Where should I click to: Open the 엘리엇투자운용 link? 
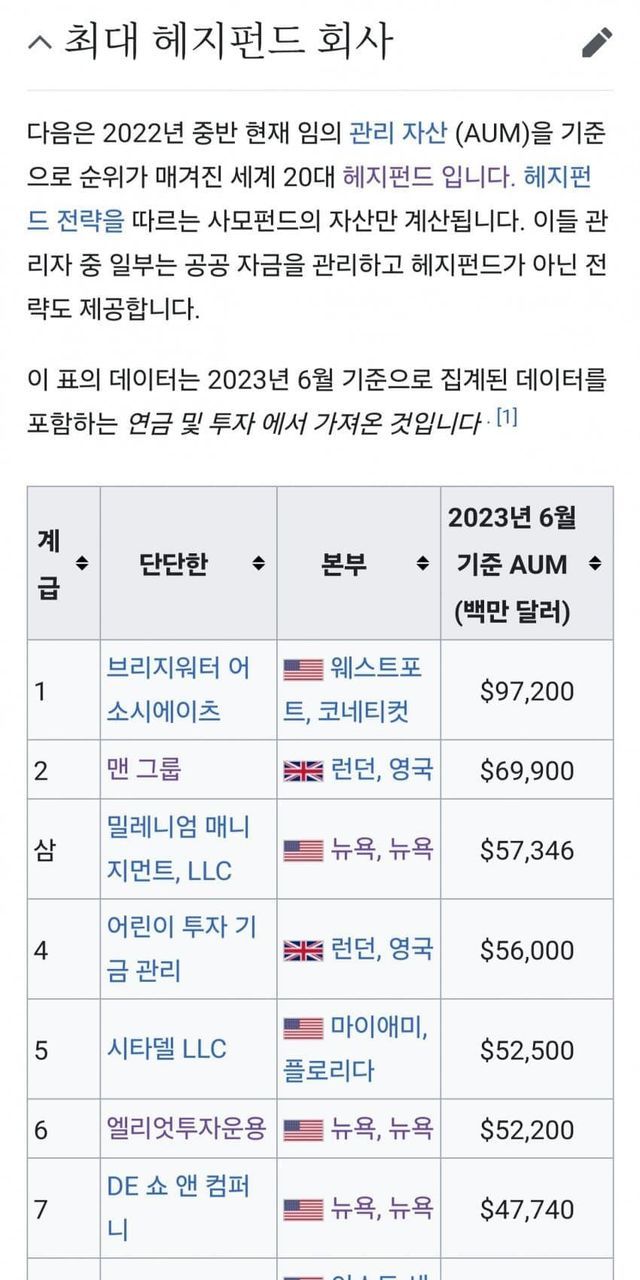click(186, 1130)
